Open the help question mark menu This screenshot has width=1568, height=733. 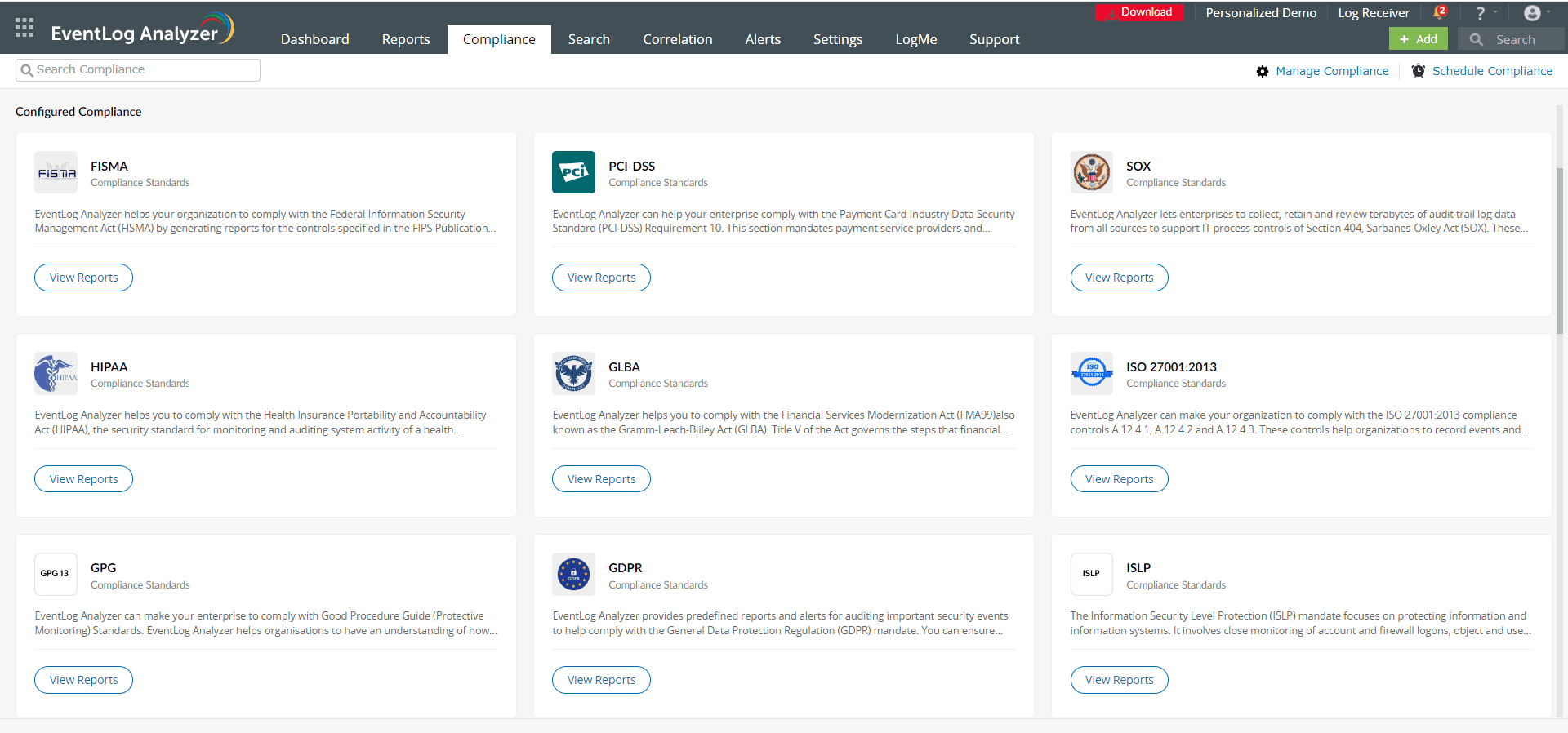(1480, 13)
